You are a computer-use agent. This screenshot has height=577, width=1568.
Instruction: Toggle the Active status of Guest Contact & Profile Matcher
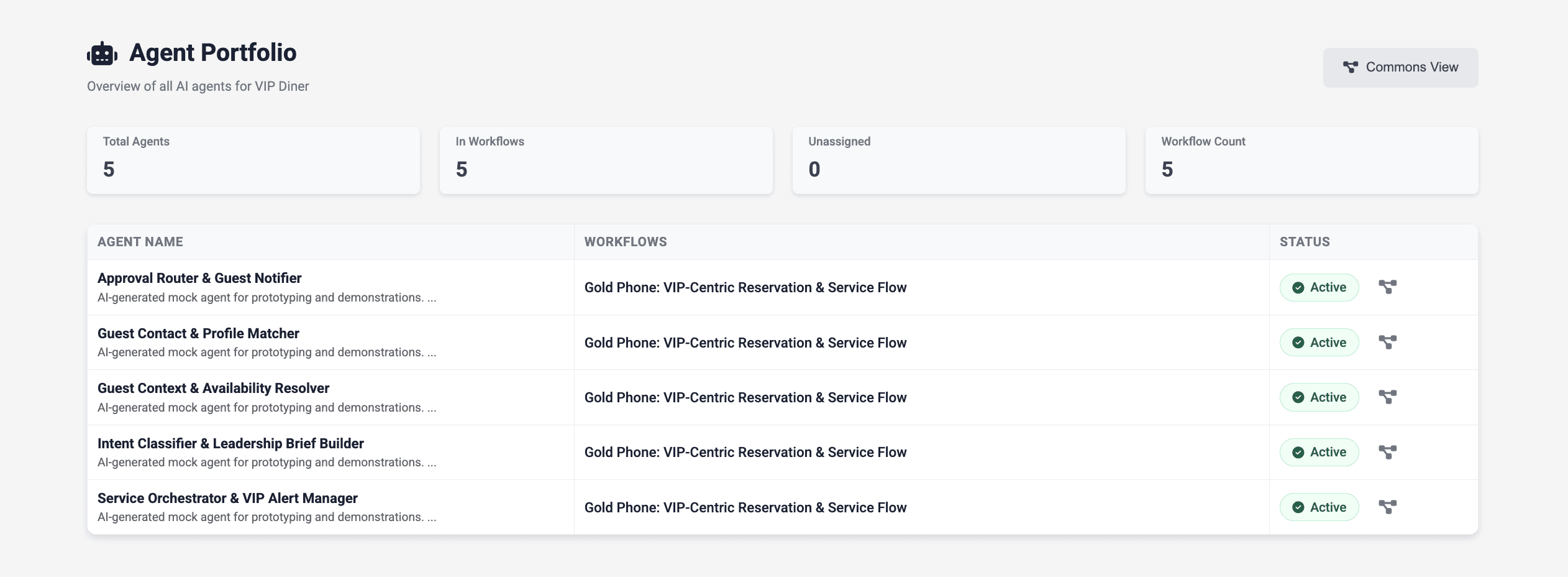click(1319, 342)
